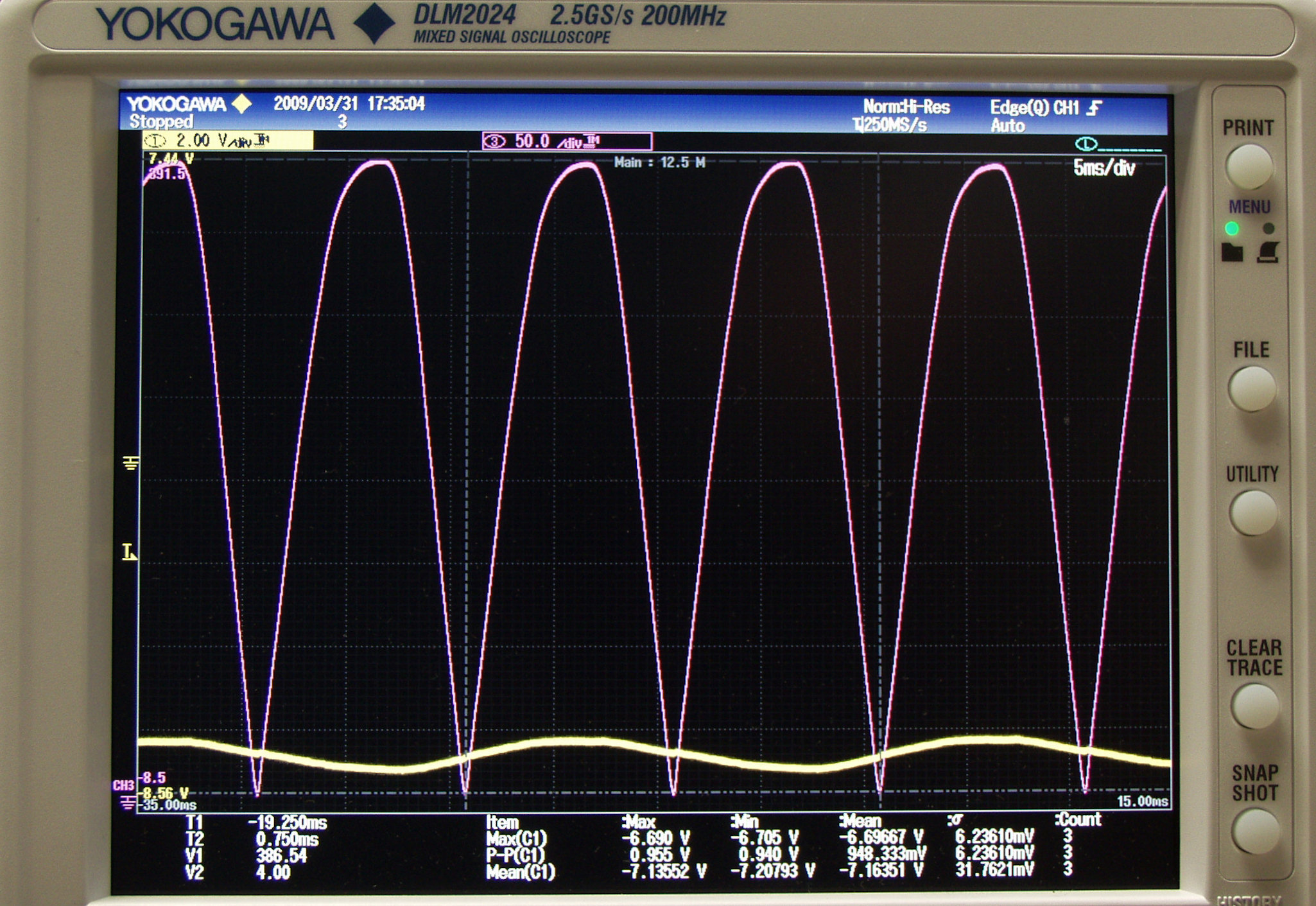Click the 5ms/div timebase setting
This screenshot has width=1316, height=906.
(1104, 168)
